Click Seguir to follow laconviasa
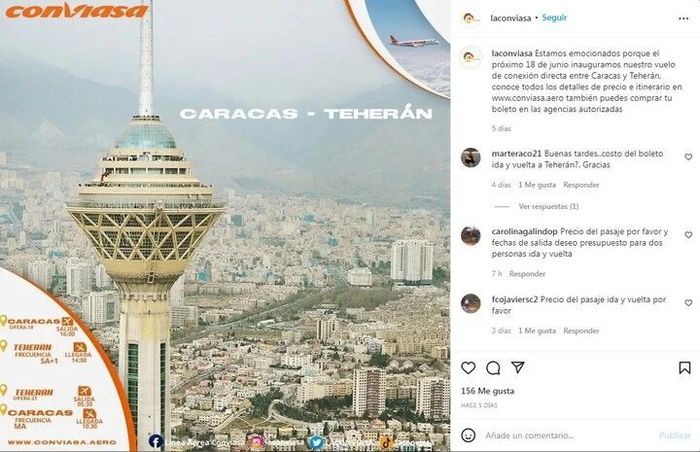Viewport: 700px width, 452px height. [x=554, y=17]
